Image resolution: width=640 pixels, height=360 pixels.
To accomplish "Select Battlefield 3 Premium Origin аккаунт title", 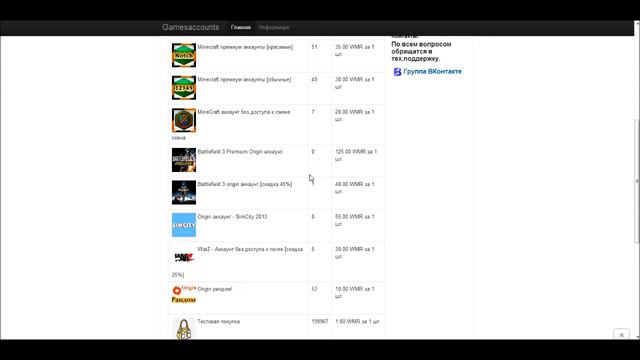I will point(240,151).
